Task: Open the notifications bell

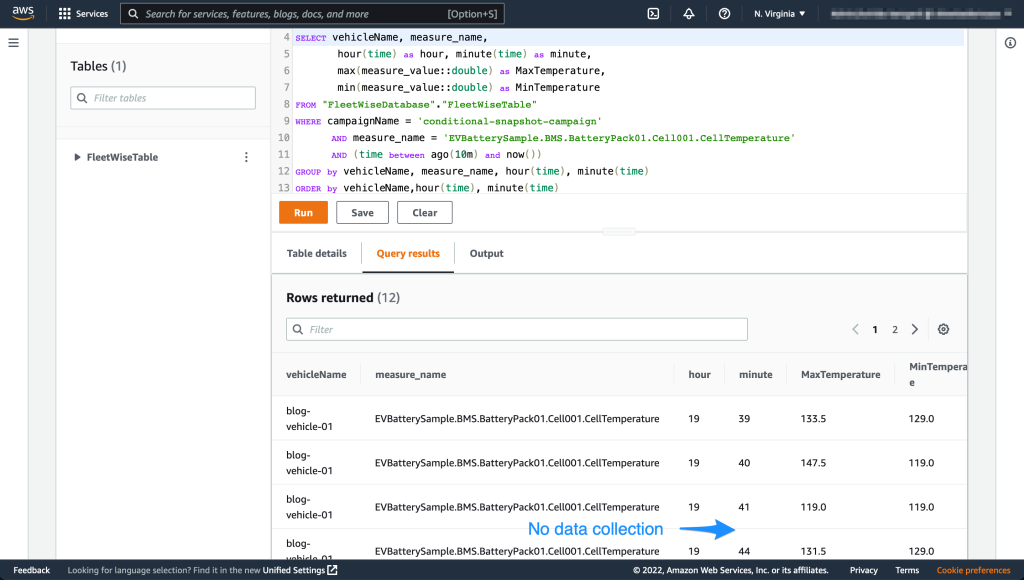Action: tap(689, 14)
